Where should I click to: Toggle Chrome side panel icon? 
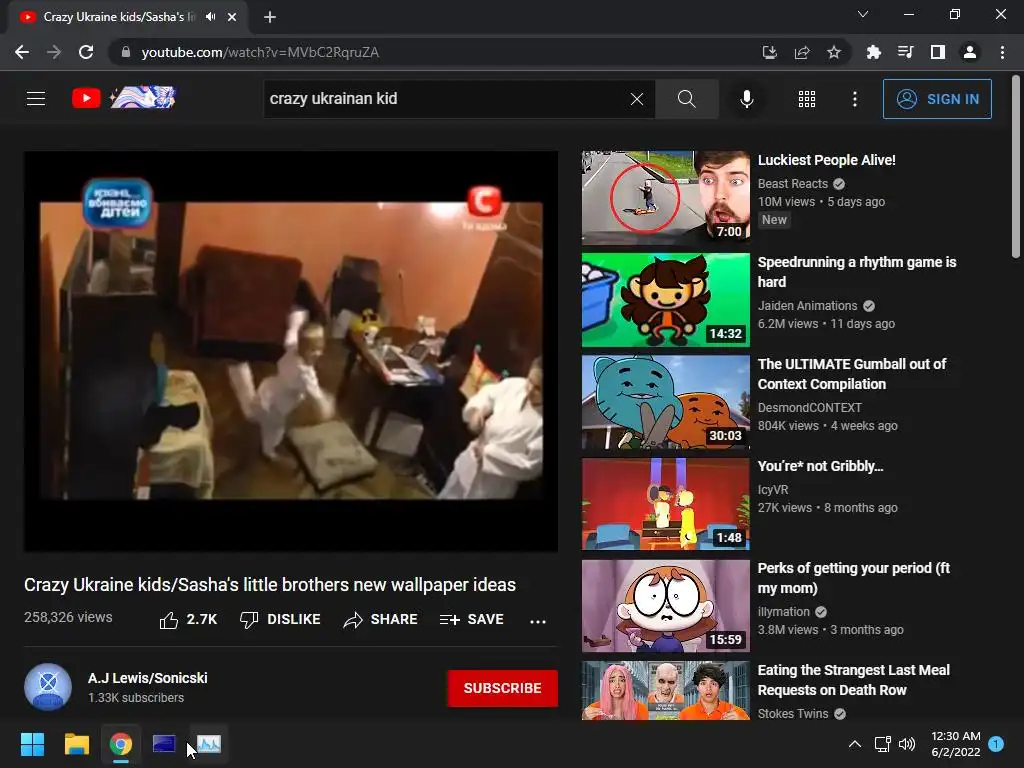pos(938,52)
